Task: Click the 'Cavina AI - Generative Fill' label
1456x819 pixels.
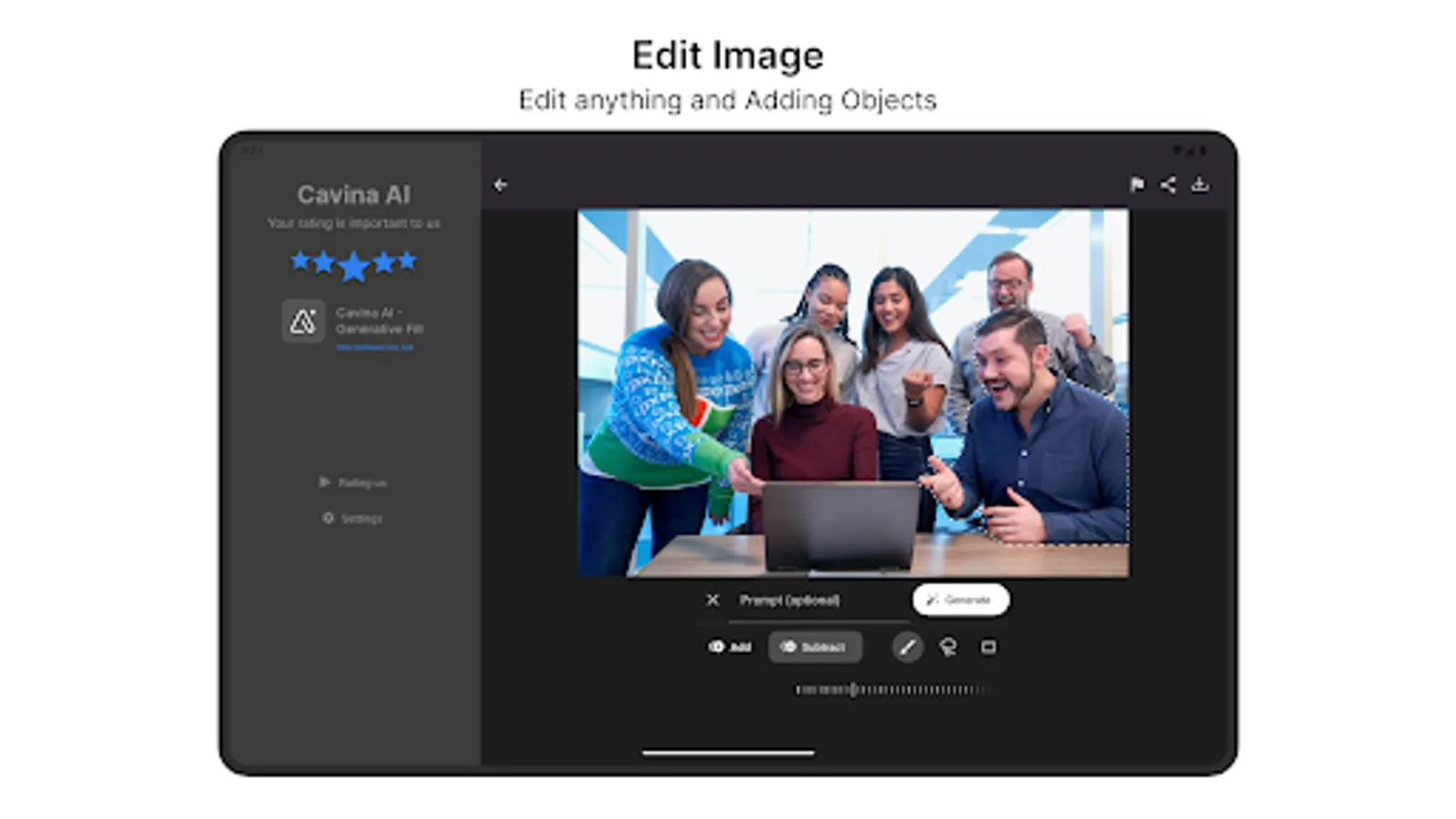Action: click(379, 320)
